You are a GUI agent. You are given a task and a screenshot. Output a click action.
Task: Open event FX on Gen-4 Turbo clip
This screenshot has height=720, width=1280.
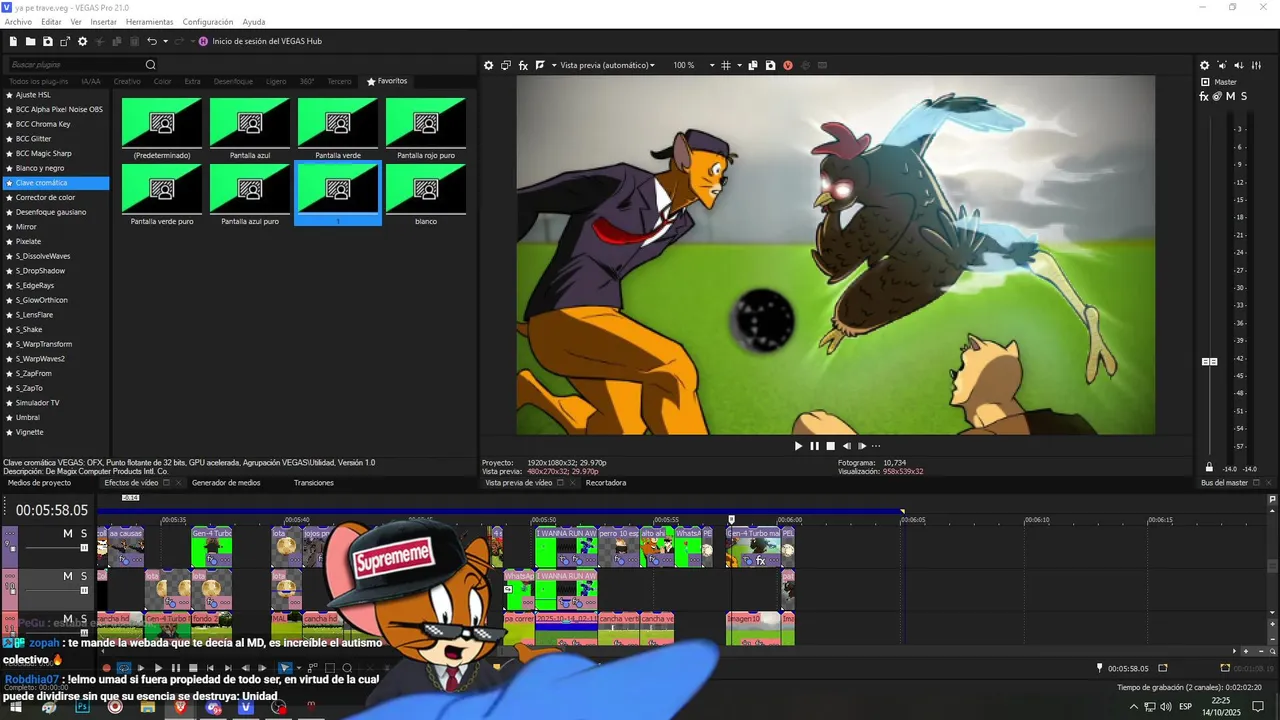click(760, 561)
